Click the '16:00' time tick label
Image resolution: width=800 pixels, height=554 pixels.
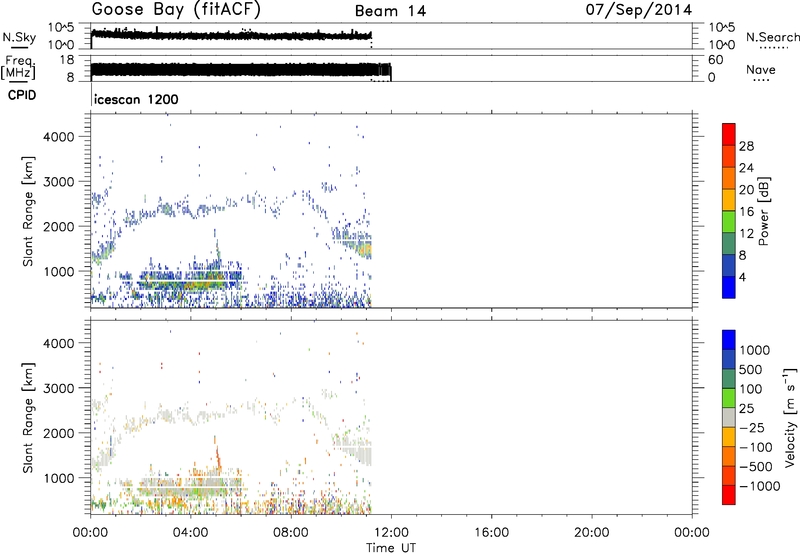coord(491,533)
